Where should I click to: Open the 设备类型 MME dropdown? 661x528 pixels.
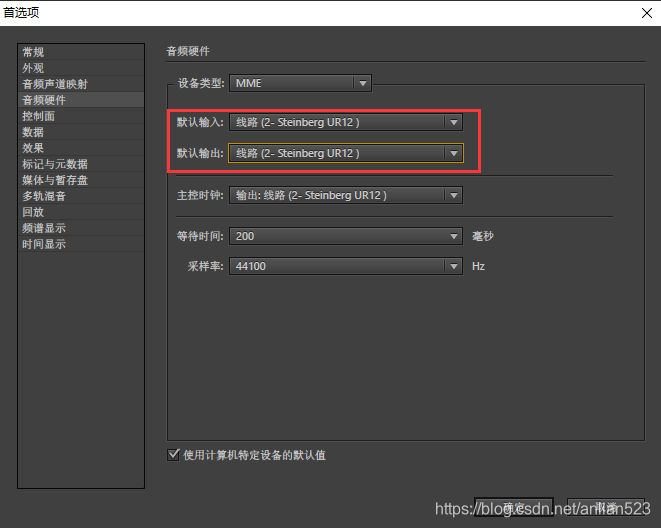pos(300,83)
